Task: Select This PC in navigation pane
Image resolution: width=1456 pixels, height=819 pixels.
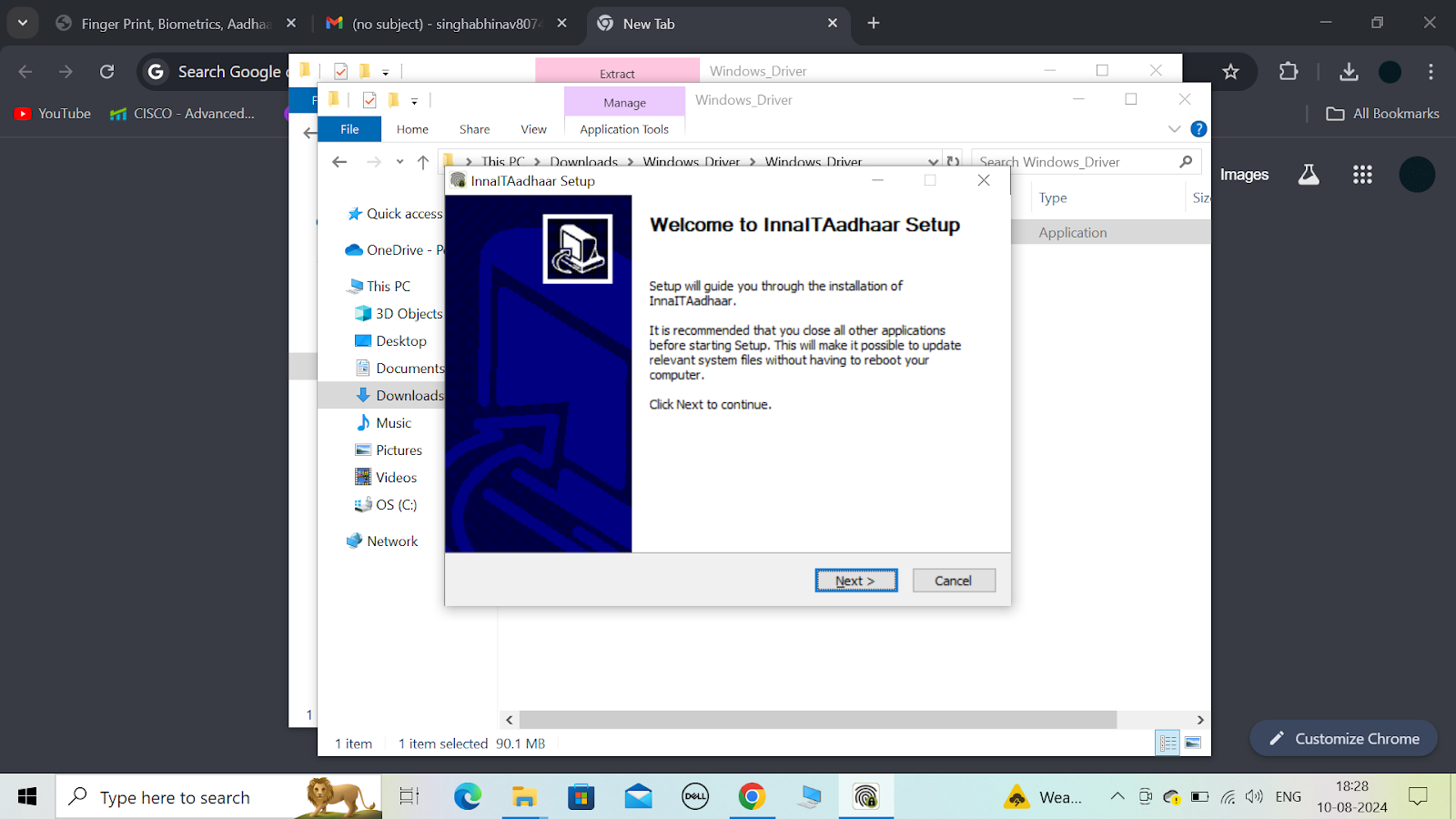Action: point(379,287)
